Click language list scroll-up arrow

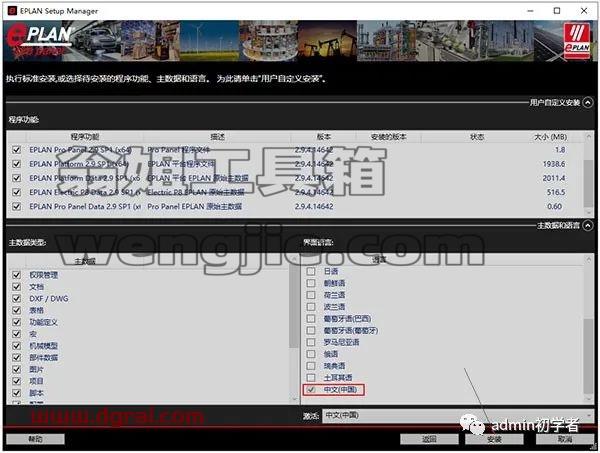[x=589, y=260]
